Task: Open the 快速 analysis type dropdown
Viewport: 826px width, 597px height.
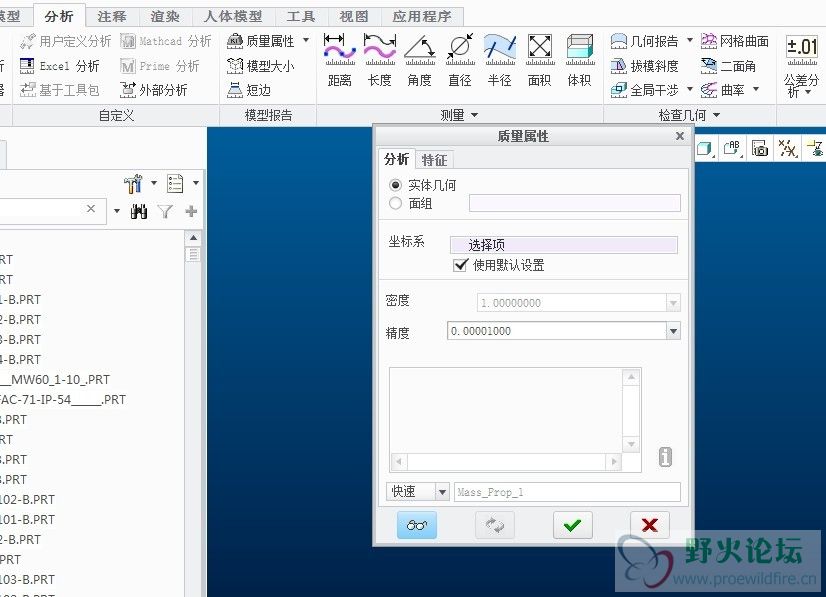Action: (x=442, y=492)
